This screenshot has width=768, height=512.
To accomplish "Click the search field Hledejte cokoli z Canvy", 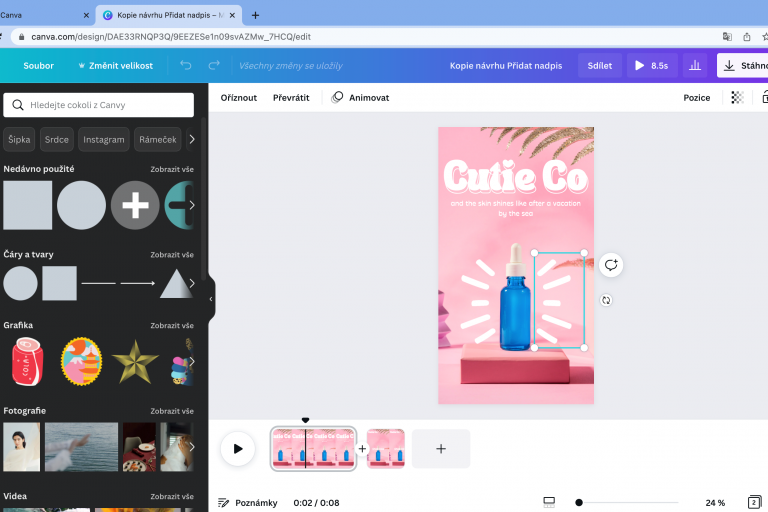I will pos(99,105).
